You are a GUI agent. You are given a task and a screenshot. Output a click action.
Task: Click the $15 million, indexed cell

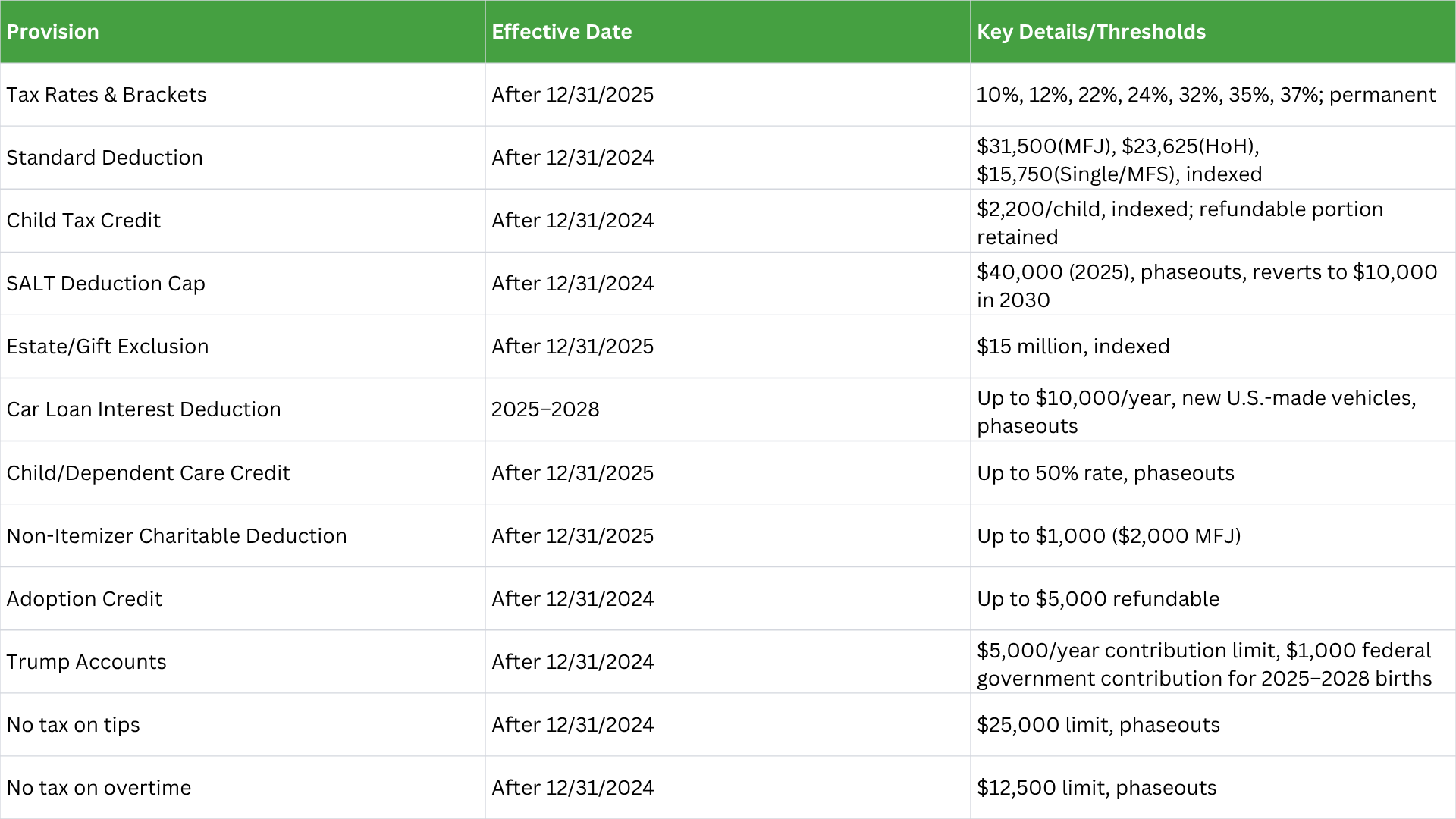tap(1213, 347)
